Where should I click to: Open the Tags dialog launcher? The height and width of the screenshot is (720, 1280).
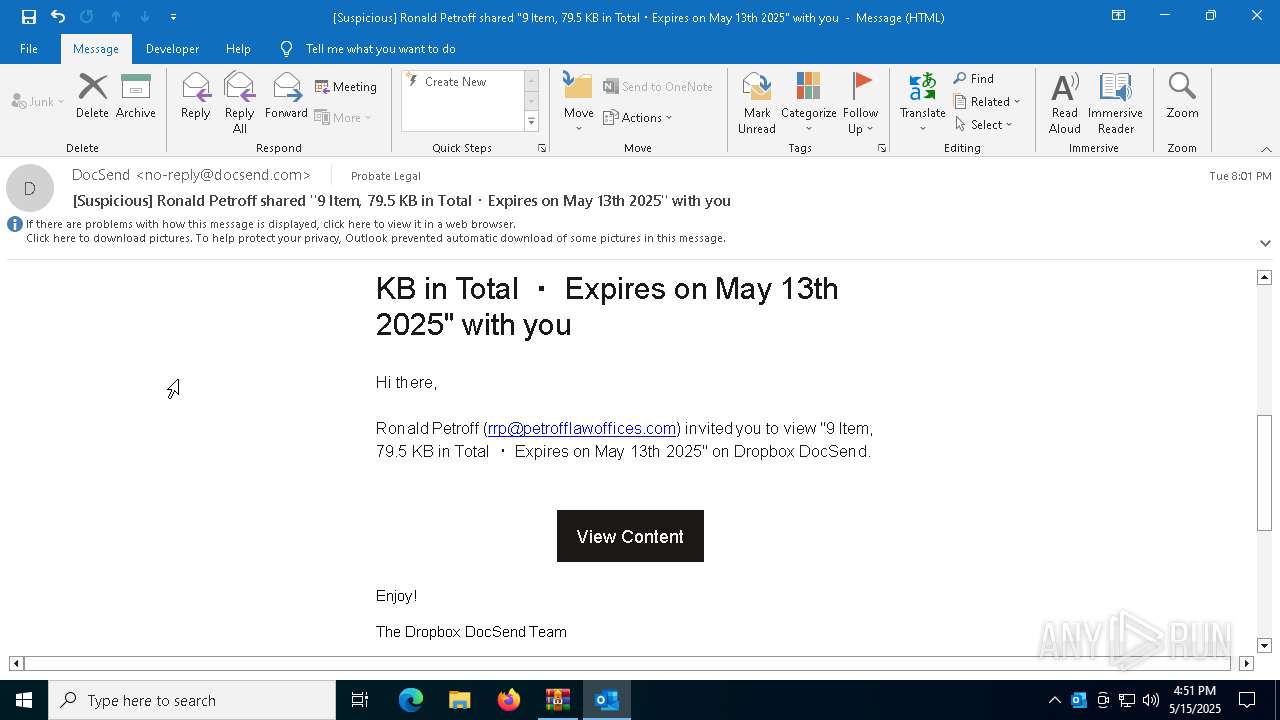click(x=882, y=148)
